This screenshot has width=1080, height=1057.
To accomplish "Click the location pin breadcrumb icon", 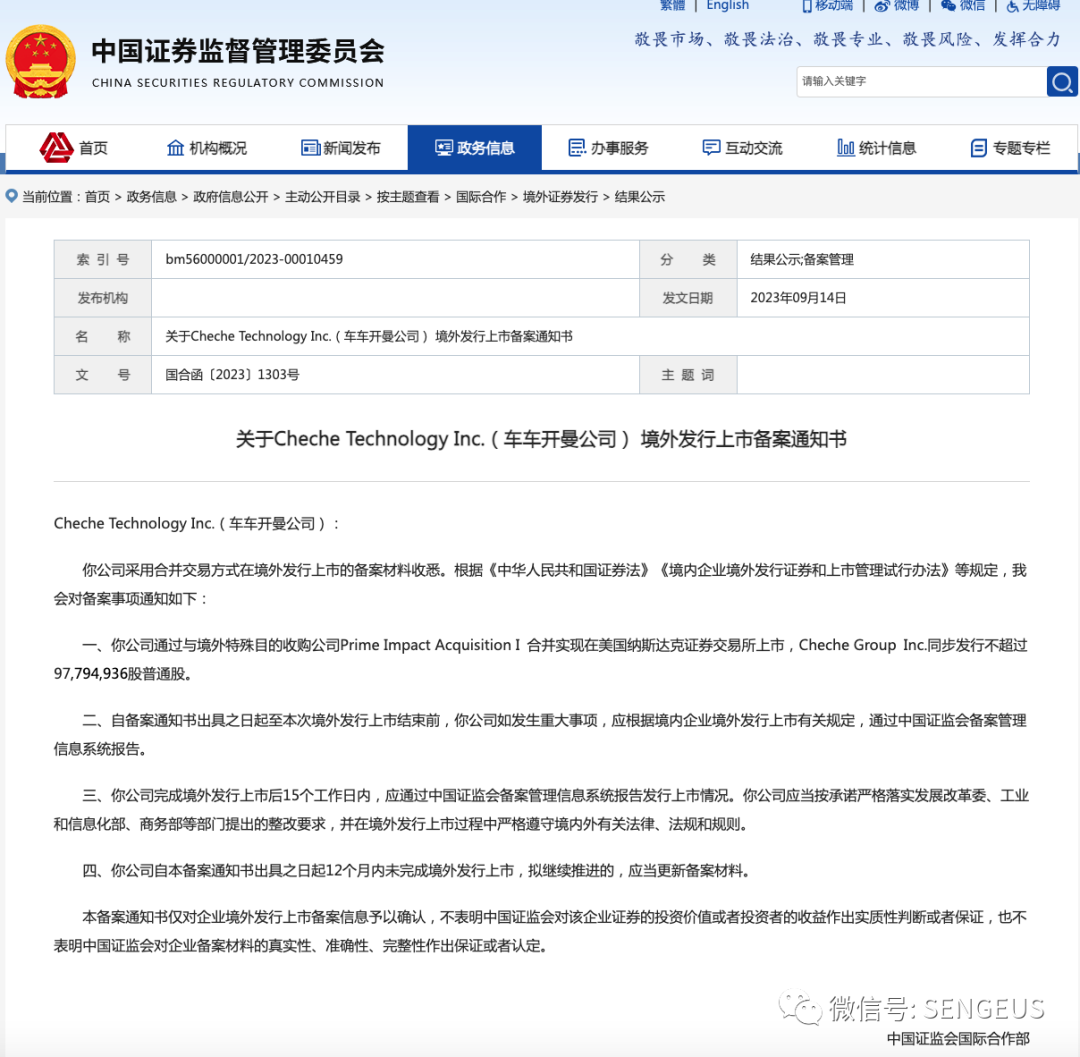I will click(11, 196).
